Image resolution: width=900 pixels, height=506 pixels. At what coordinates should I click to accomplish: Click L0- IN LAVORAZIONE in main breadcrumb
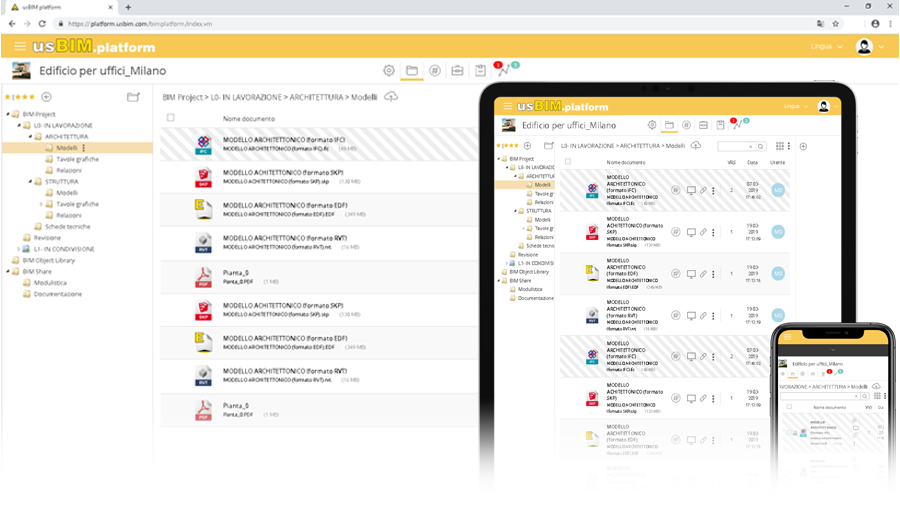tap(246, 97)
